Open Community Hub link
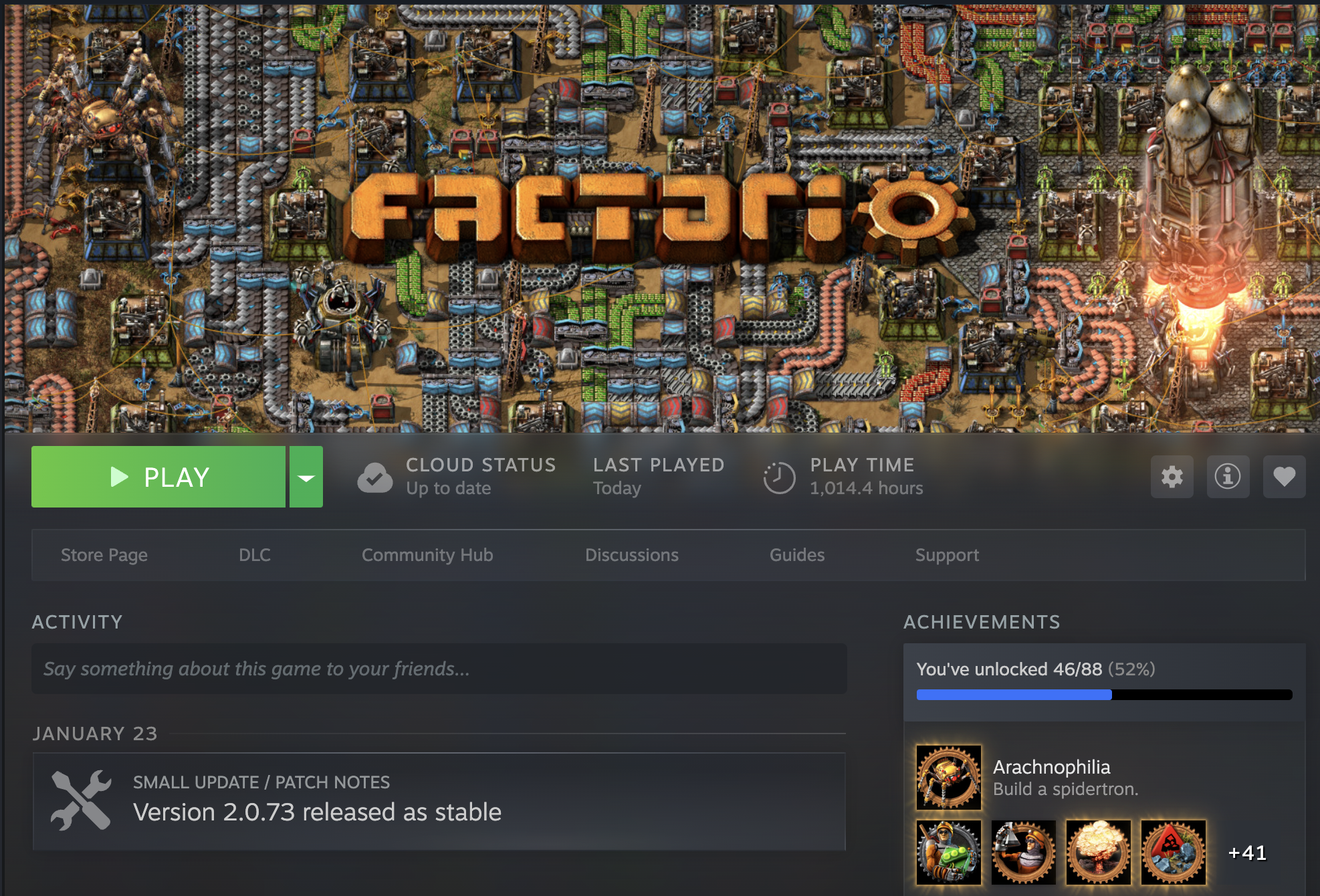The image size is (1320, 896). point(427,555)
